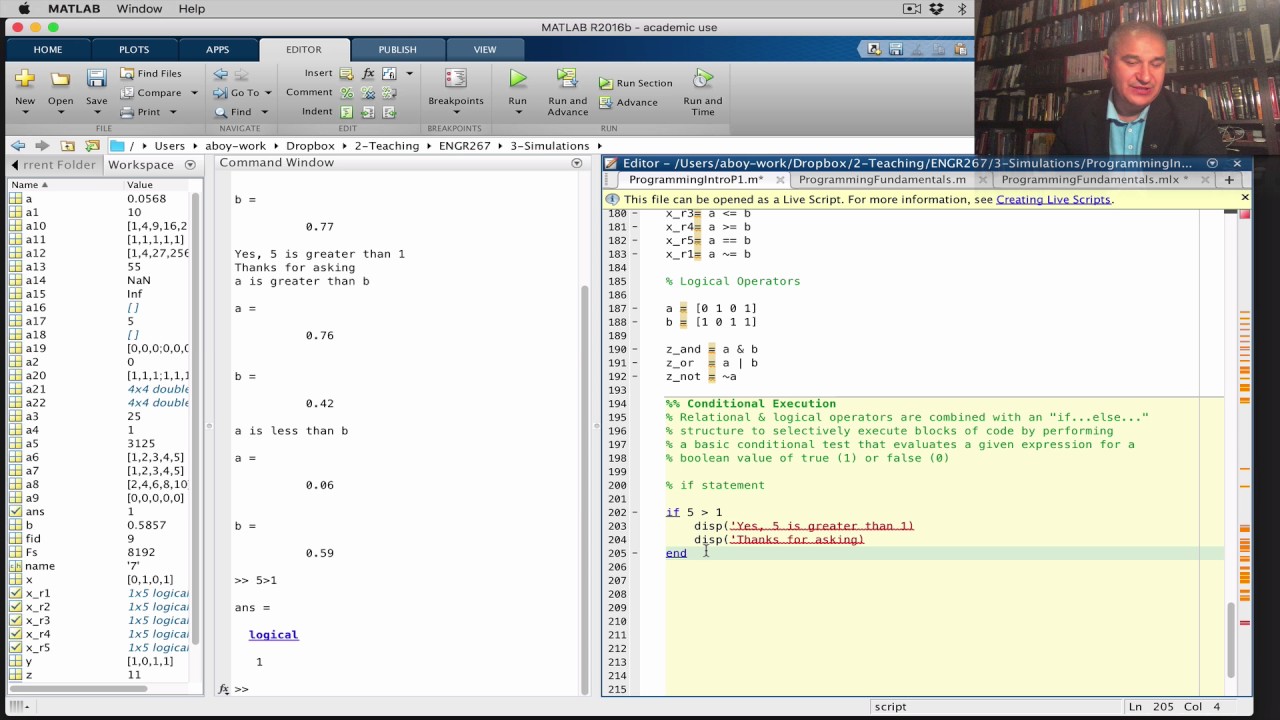Select the VIEW tab
The height and width of the screenshot is (720, 1280).
pos(484,49)
